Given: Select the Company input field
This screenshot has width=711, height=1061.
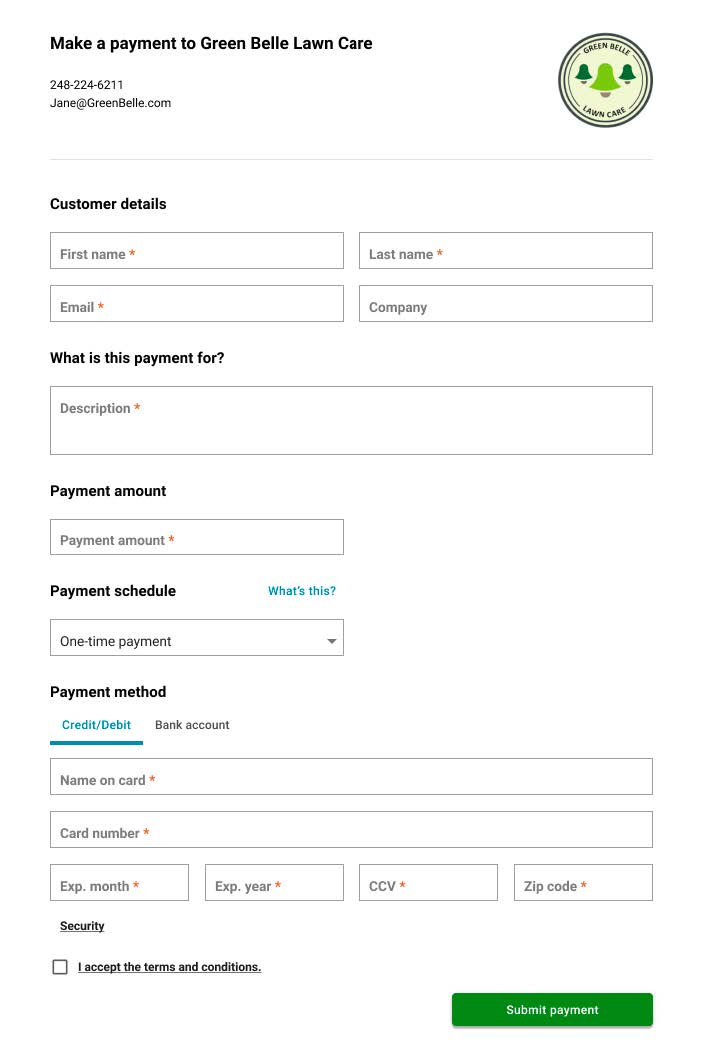Looking at the screenshot, I should (x=505, y=303).
